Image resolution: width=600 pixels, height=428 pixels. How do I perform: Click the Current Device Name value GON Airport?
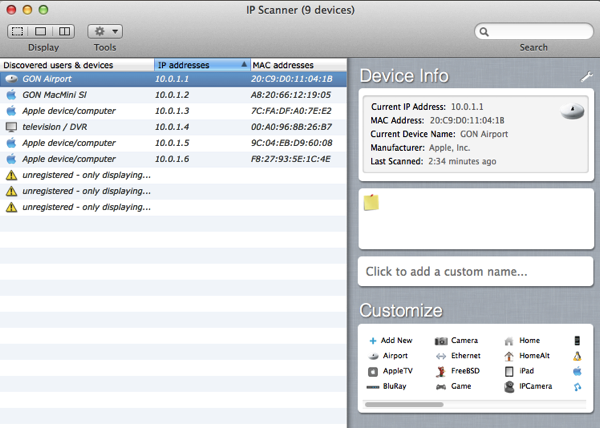pos(484,134)
